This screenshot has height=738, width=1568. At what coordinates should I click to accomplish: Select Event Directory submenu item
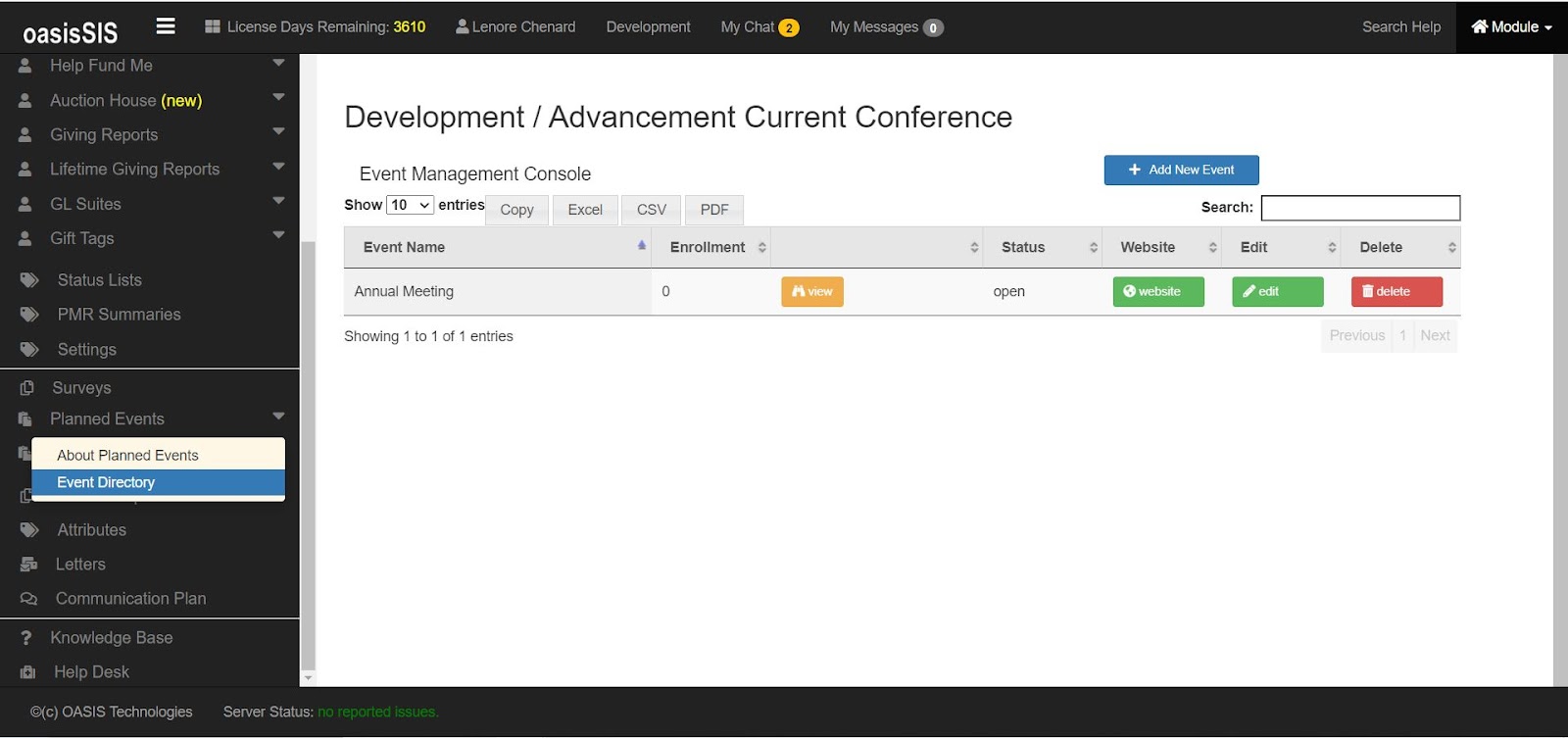click(158, 482)
